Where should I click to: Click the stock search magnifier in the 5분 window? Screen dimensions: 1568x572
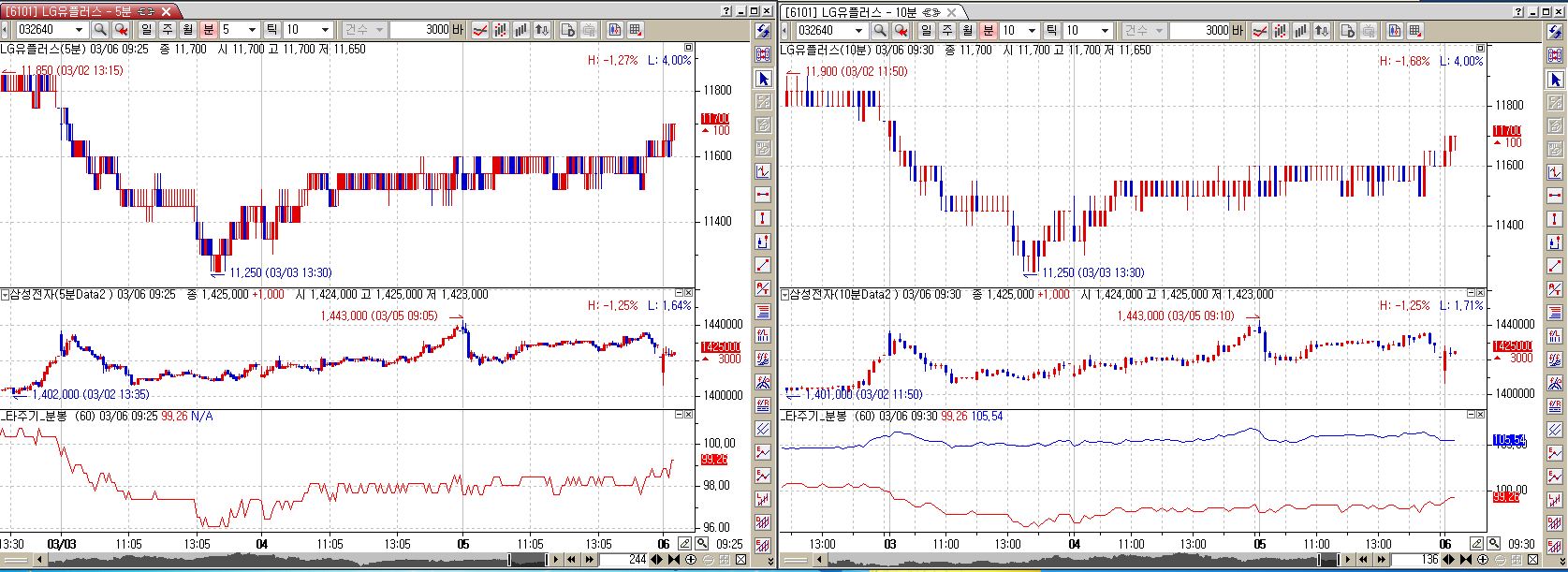pyautogui.click(x=100, y=30)
